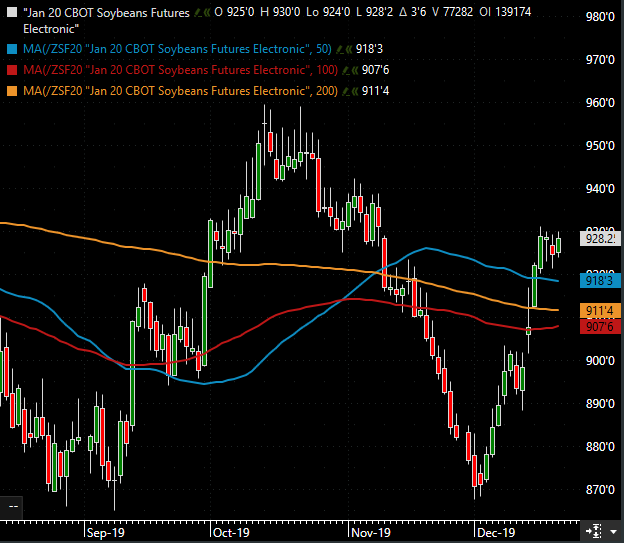Viewport: 624px width, 543px height.
Task: Click the "OI 139174" open interest value
Action: pyautogui.click(x=505, y=12)
